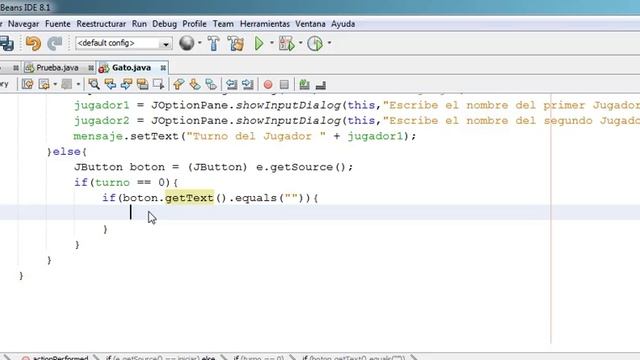Viewport: 640px width, 360px height.
Task: Open the Profile menu
Action: 194,24
